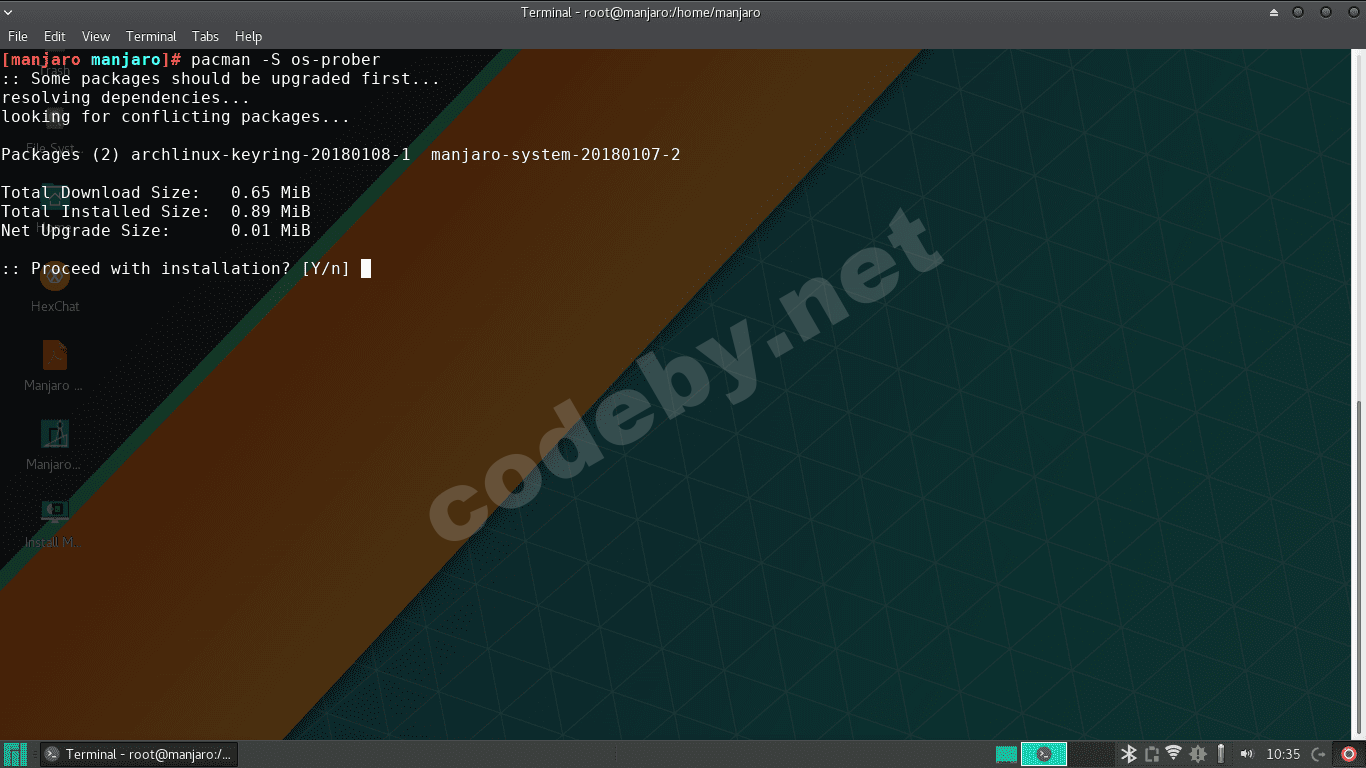Open the clipboard manager tray icon
The image size is (1366, 768).
point(1151,754)
